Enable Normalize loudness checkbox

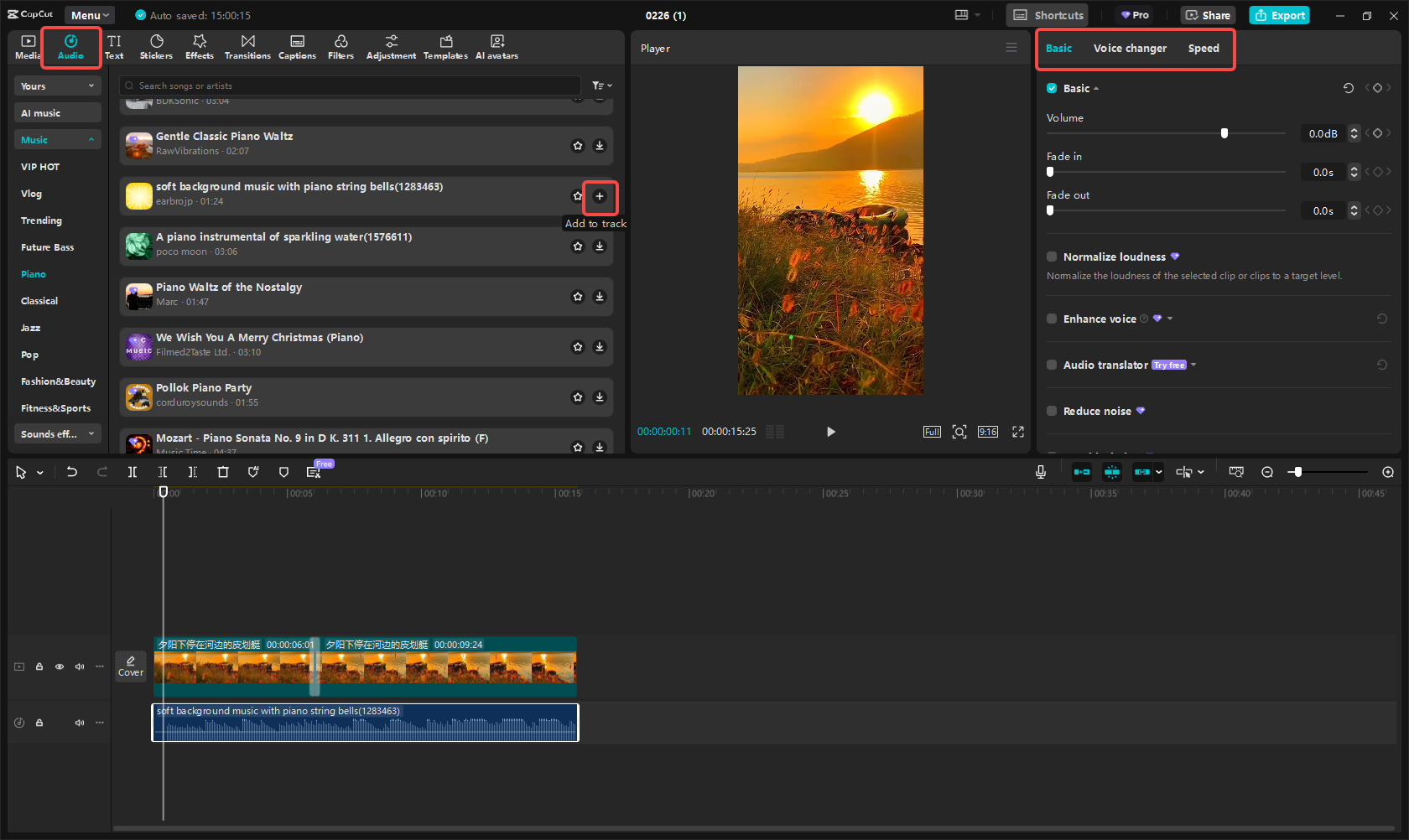pyautogui.click(x=1052, y=257)
